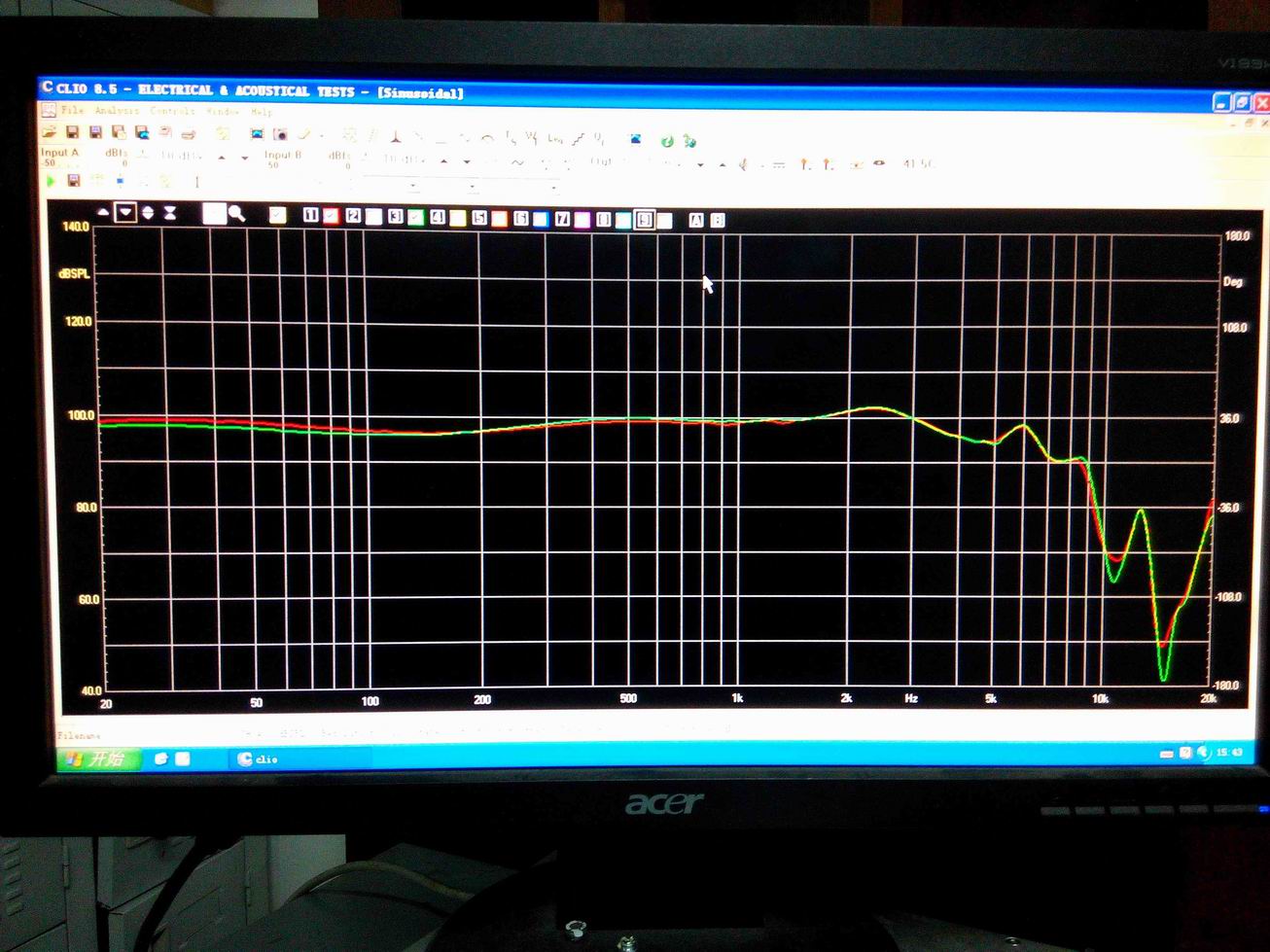Click the boxed down-arrow Y-scale shift button
Viewport: 1270px width, 952px height.
click(x=125, y=213)
